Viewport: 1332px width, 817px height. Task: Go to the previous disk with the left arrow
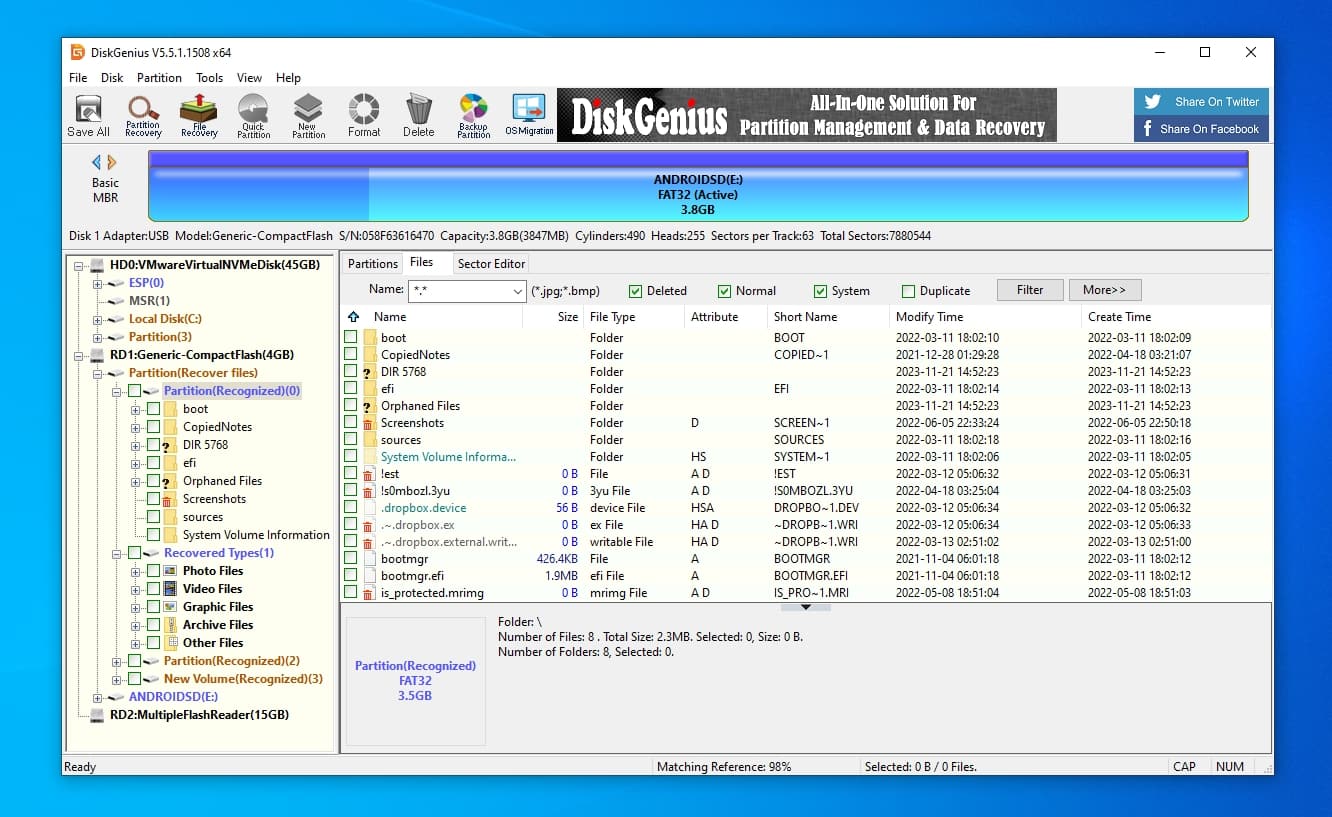[x=97, y=162]
